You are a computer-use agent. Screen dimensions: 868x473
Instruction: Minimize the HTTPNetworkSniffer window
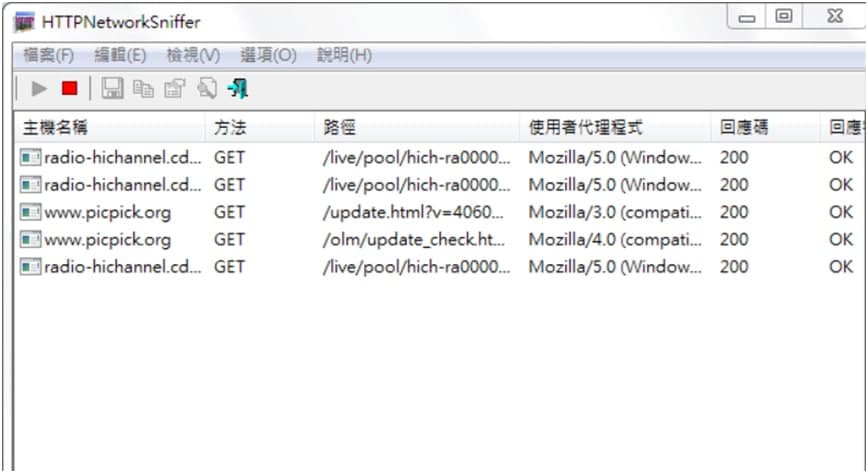click(x=747, y=17)
